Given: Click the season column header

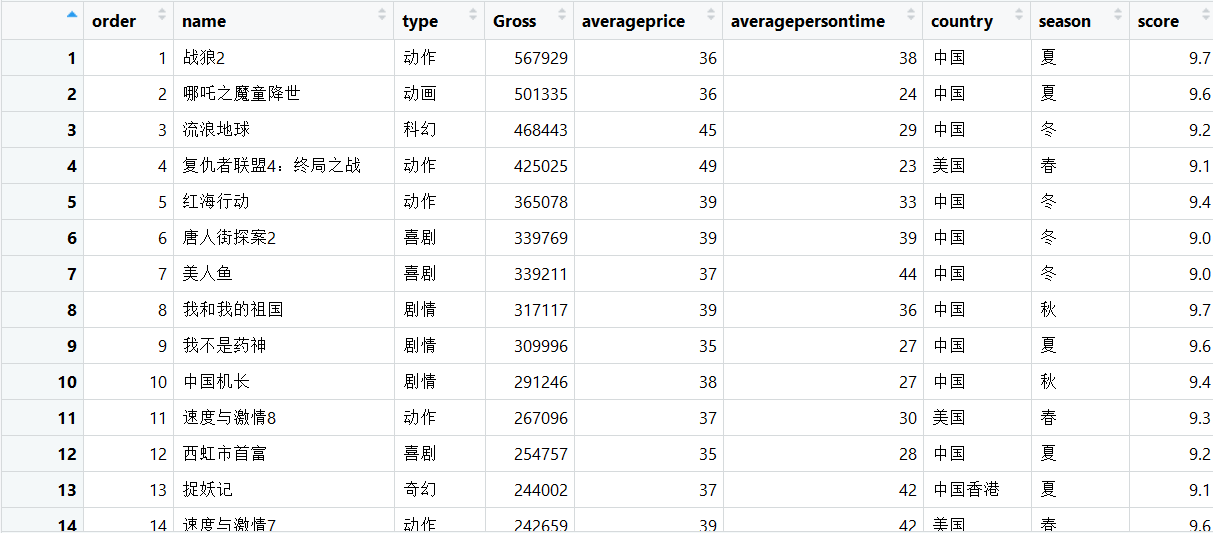Looking at the screenshot, I should pyautogui.click(x=1080, y=21).
